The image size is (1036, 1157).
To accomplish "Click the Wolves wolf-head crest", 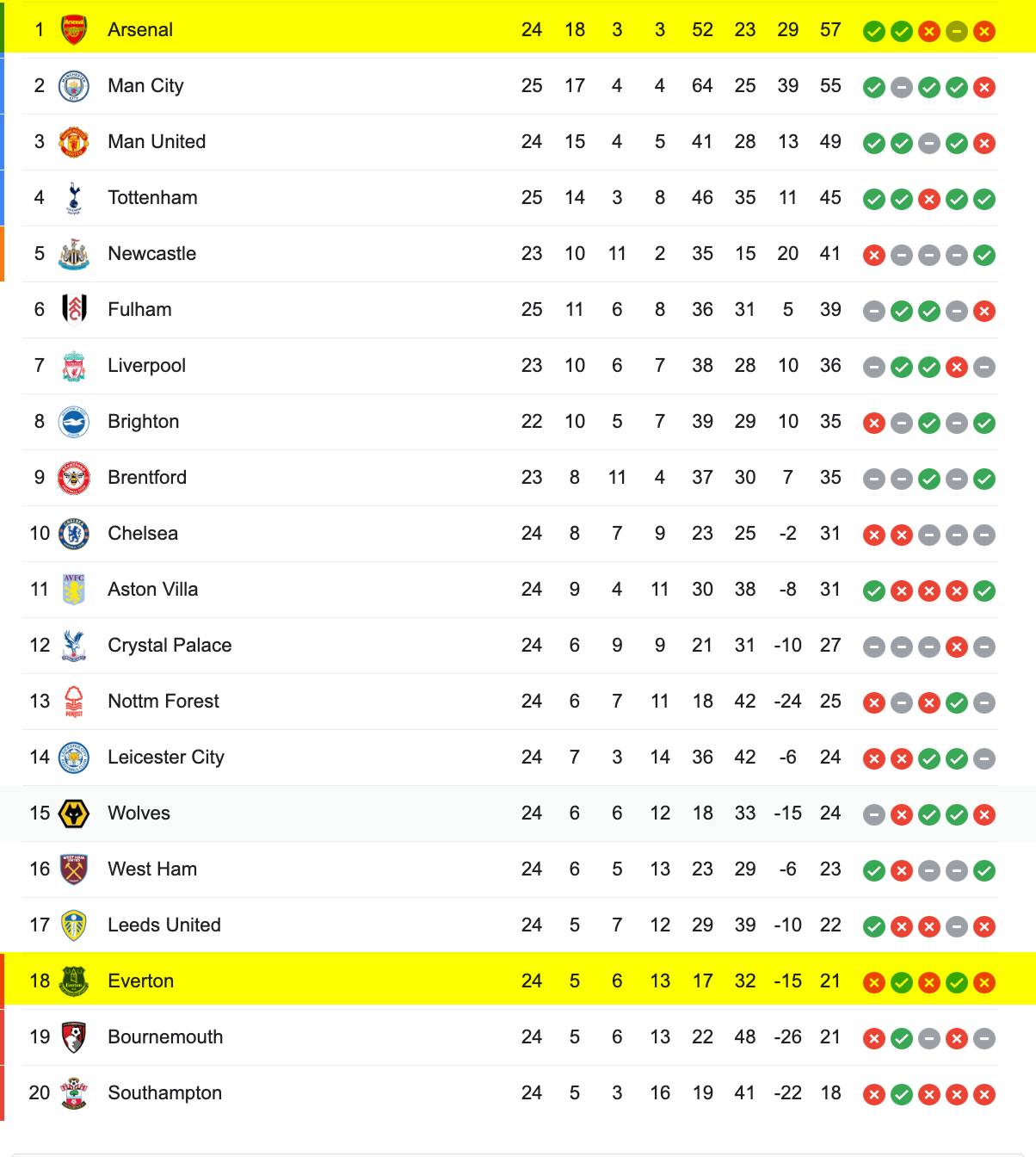I will tap(74, 814).
